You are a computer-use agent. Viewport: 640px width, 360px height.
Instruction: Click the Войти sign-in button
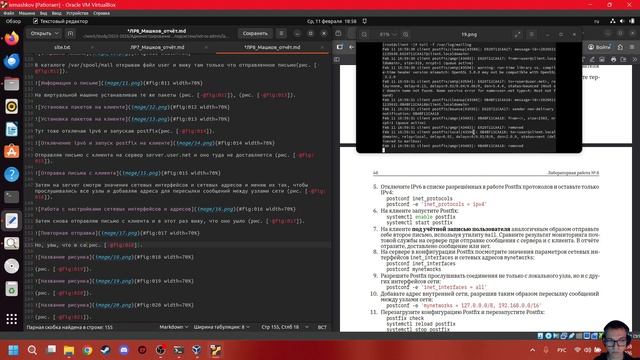pyautogui.click(x=599, y=47)
